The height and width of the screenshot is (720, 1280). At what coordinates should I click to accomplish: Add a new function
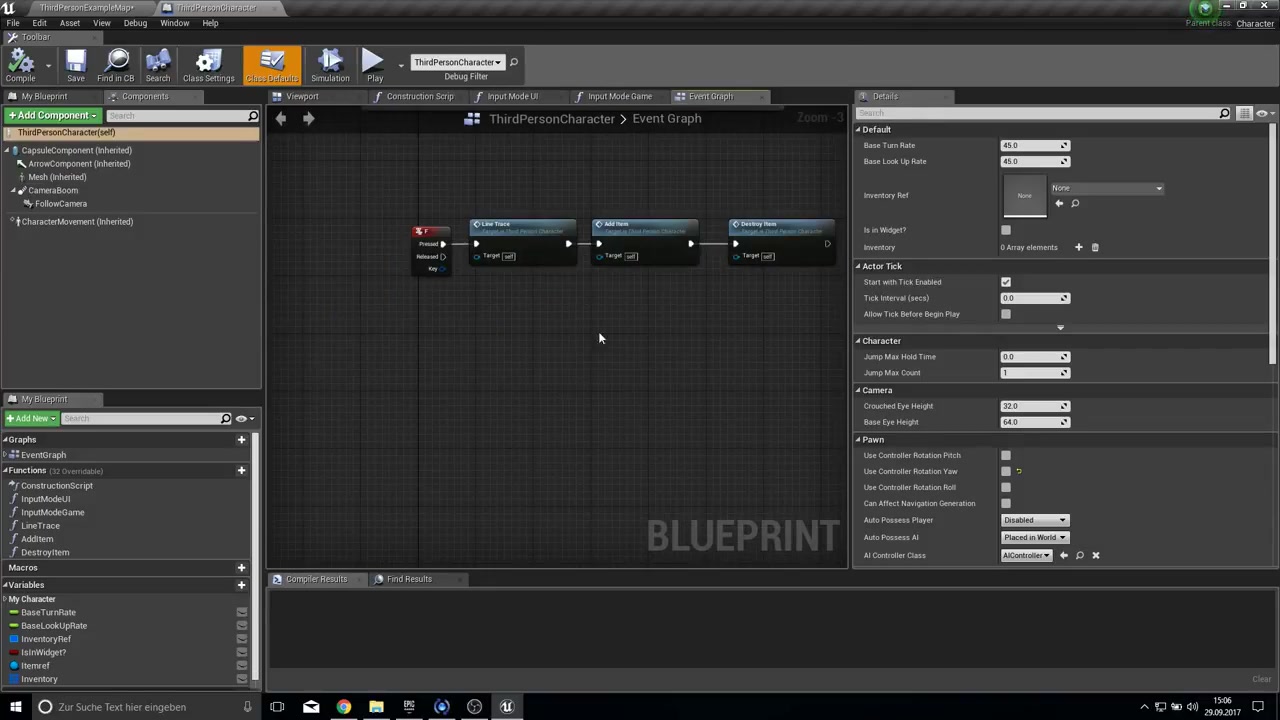(x=241, y=471)
